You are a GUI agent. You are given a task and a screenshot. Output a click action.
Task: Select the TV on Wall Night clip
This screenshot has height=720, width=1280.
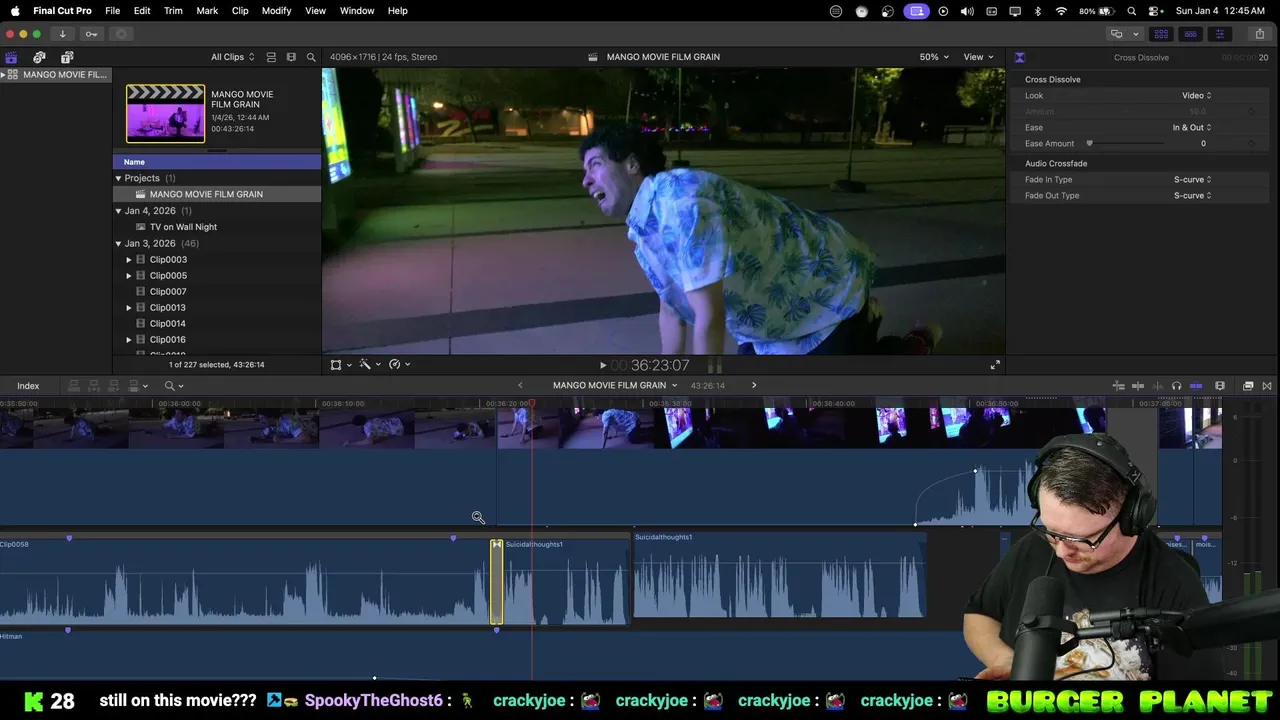183,227
